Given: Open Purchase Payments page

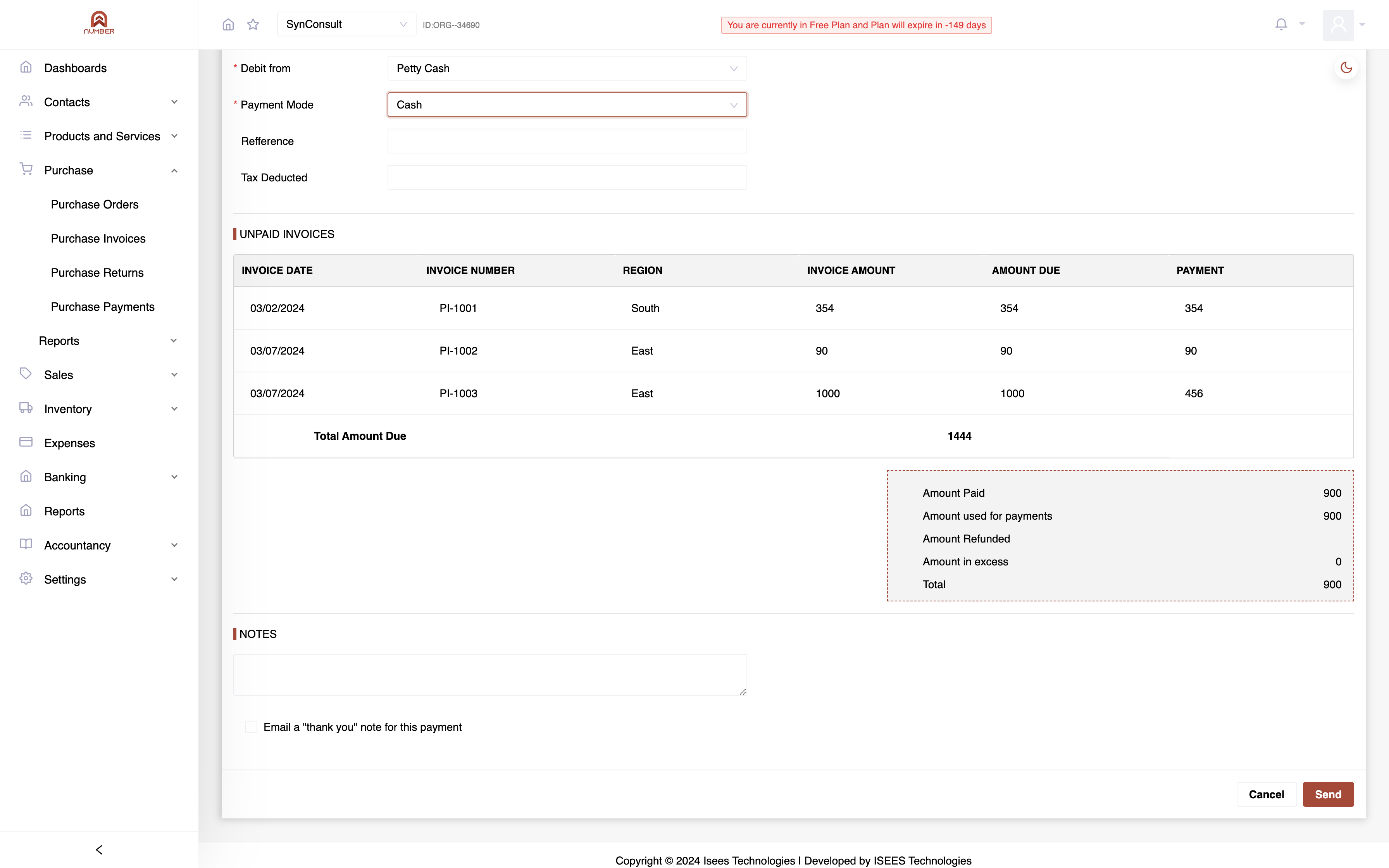Looking at the screenshot, I should pos(103,307).
